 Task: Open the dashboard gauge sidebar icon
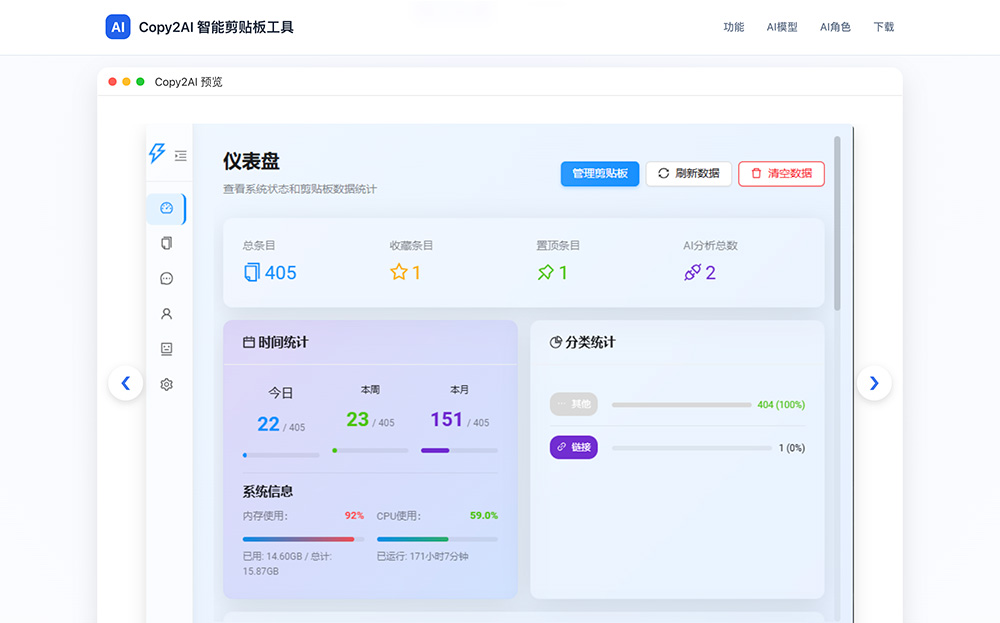pos(166,209)
